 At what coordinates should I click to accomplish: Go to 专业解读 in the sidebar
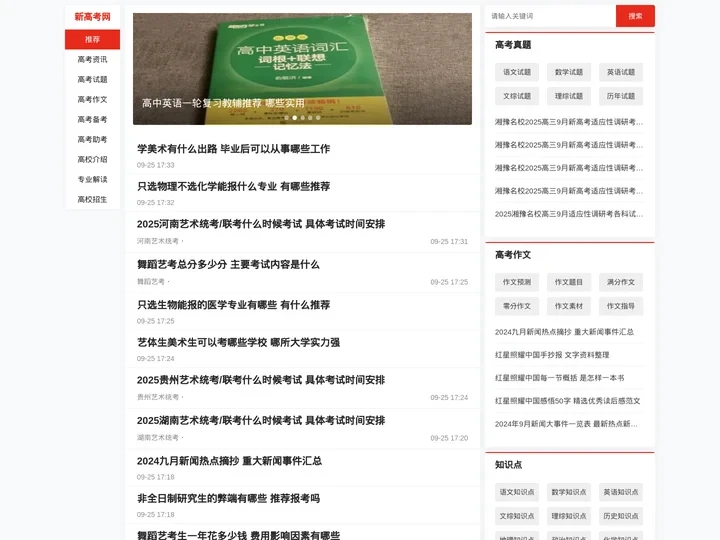point(92,179)
